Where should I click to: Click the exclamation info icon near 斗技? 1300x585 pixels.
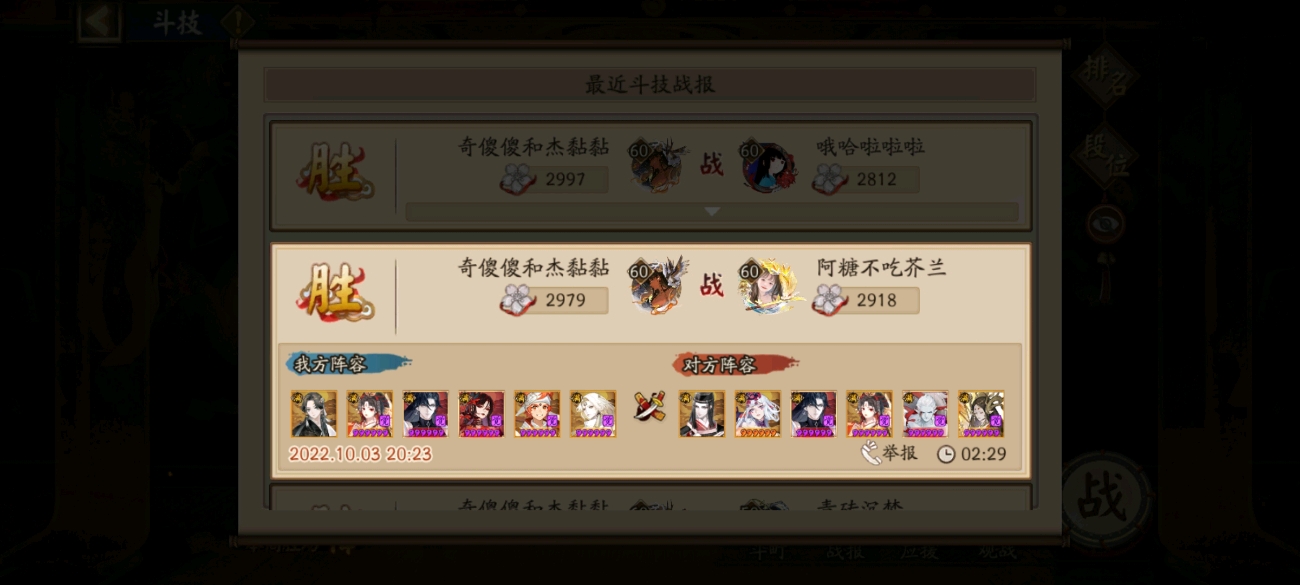click(236, 20)
